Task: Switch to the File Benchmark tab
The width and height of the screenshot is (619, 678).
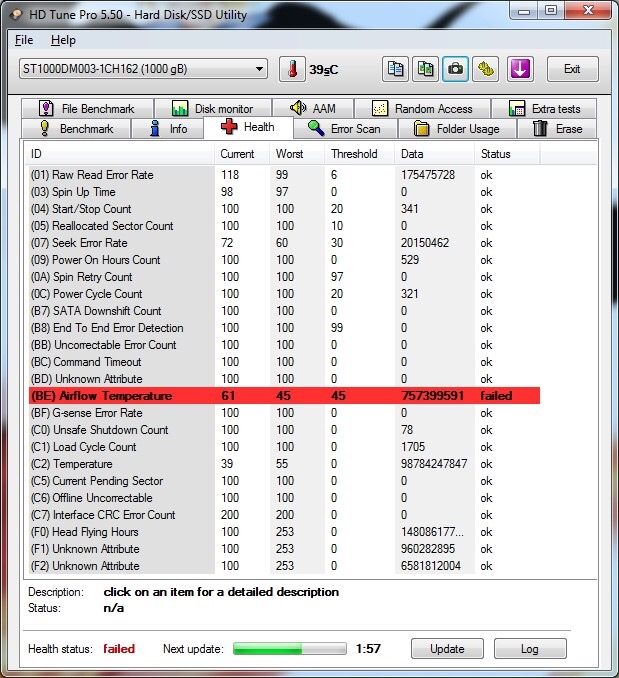Action: pyautogui.click(x=87, y=109)
